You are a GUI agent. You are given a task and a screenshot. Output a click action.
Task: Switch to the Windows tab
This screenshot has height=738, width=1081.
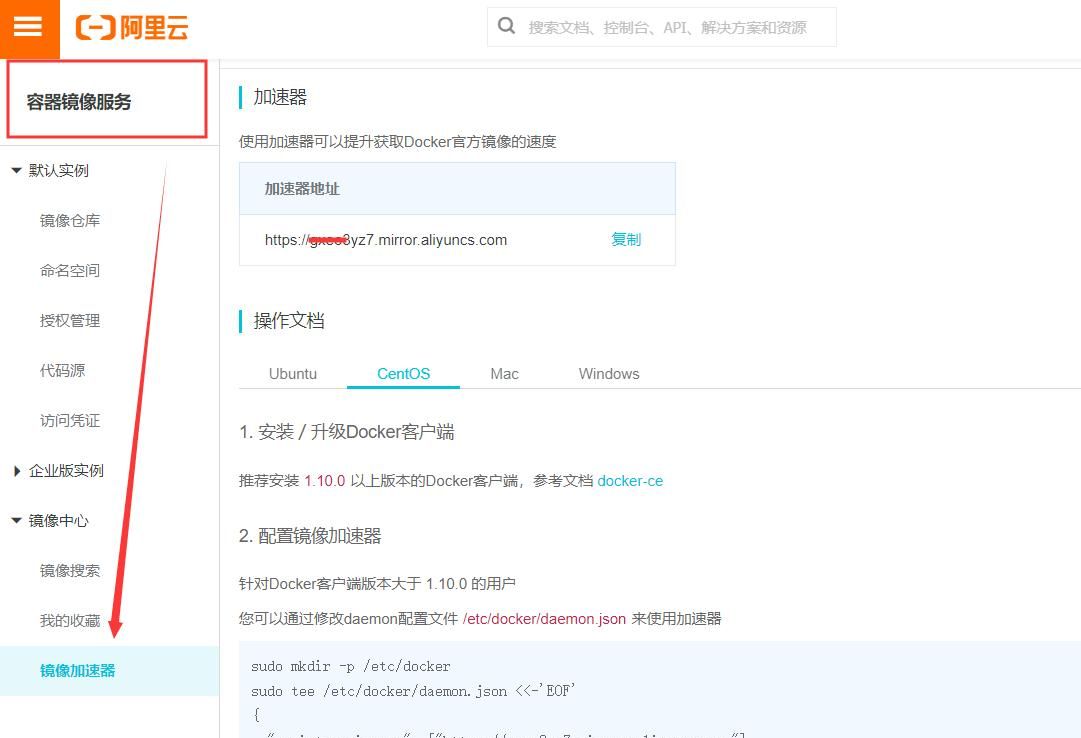click(x=608, y=373)
